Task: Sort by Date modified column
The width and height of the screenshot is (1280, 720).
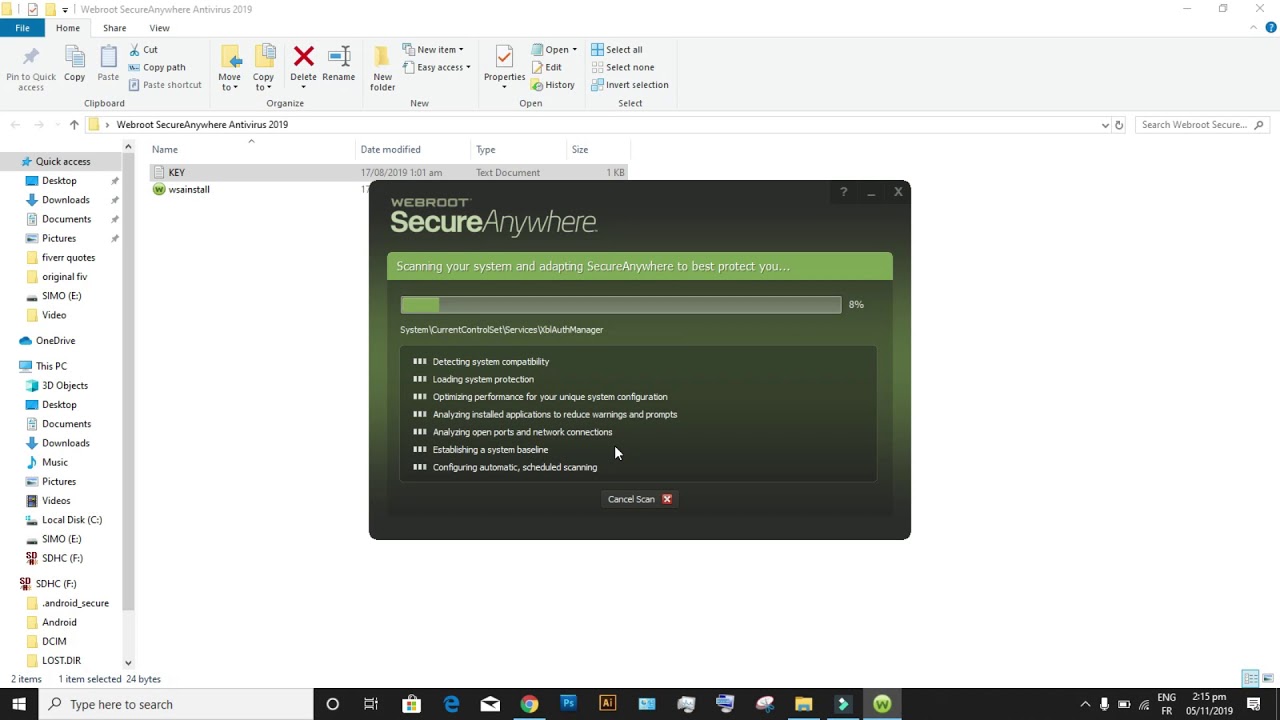Action: point(390,149)
